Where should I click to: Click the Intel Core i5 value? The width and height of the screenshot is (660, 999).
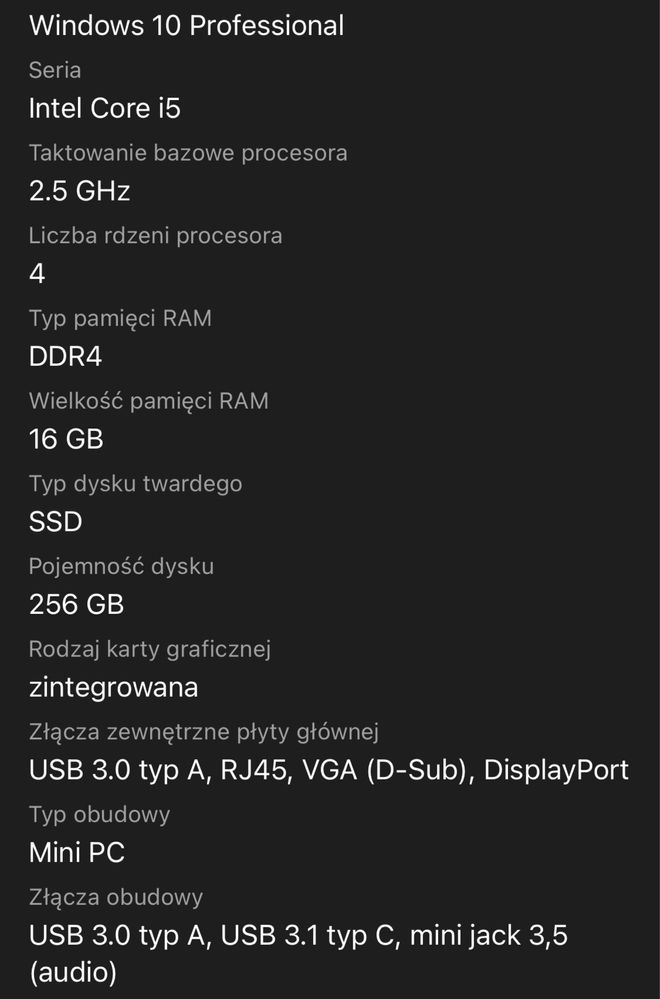[x=105, y=108]
